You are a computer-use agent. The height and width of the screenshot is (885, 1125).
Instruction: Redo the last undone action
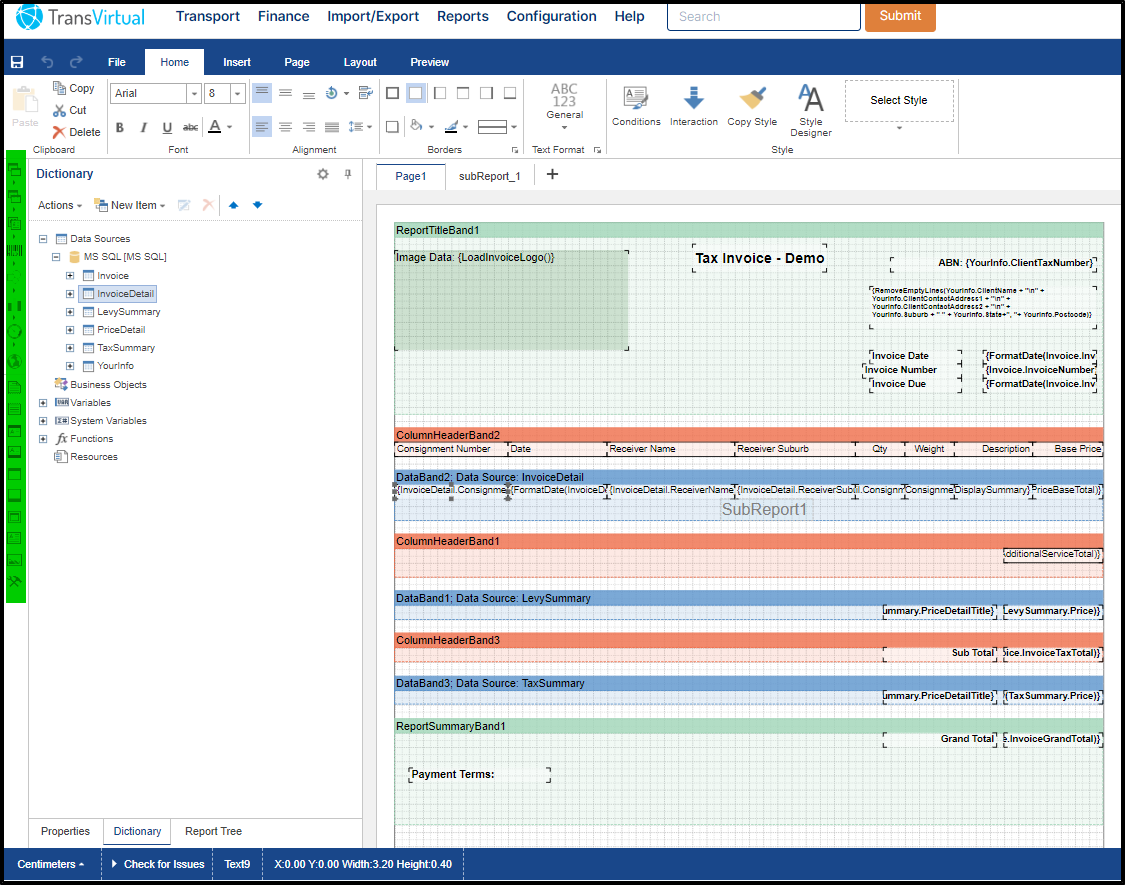click(76, 62)
